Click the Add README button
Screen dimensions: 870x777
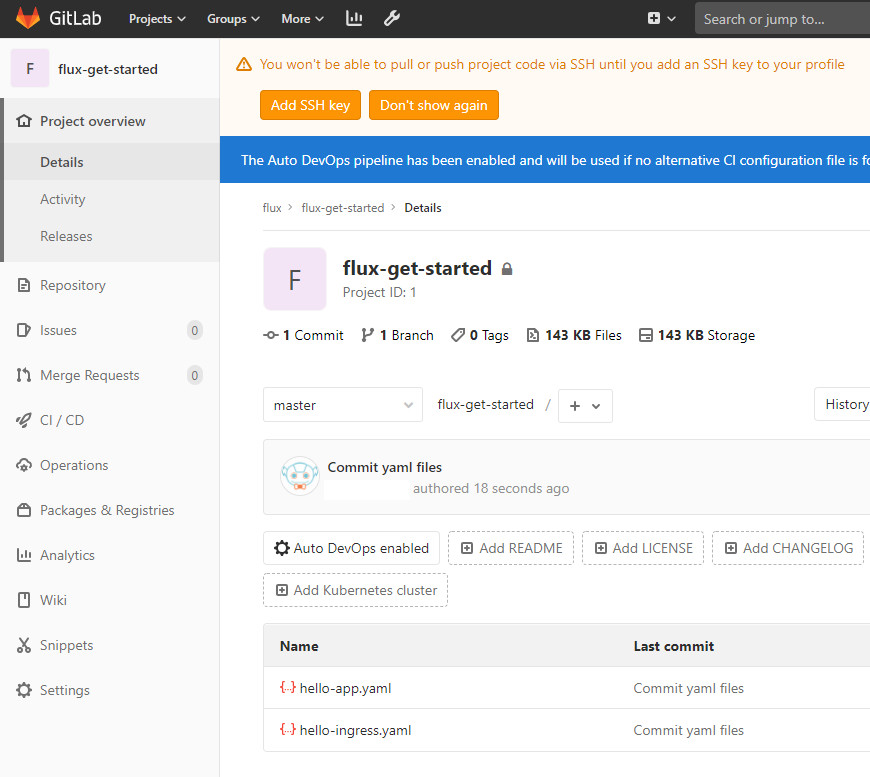(511, 548)
